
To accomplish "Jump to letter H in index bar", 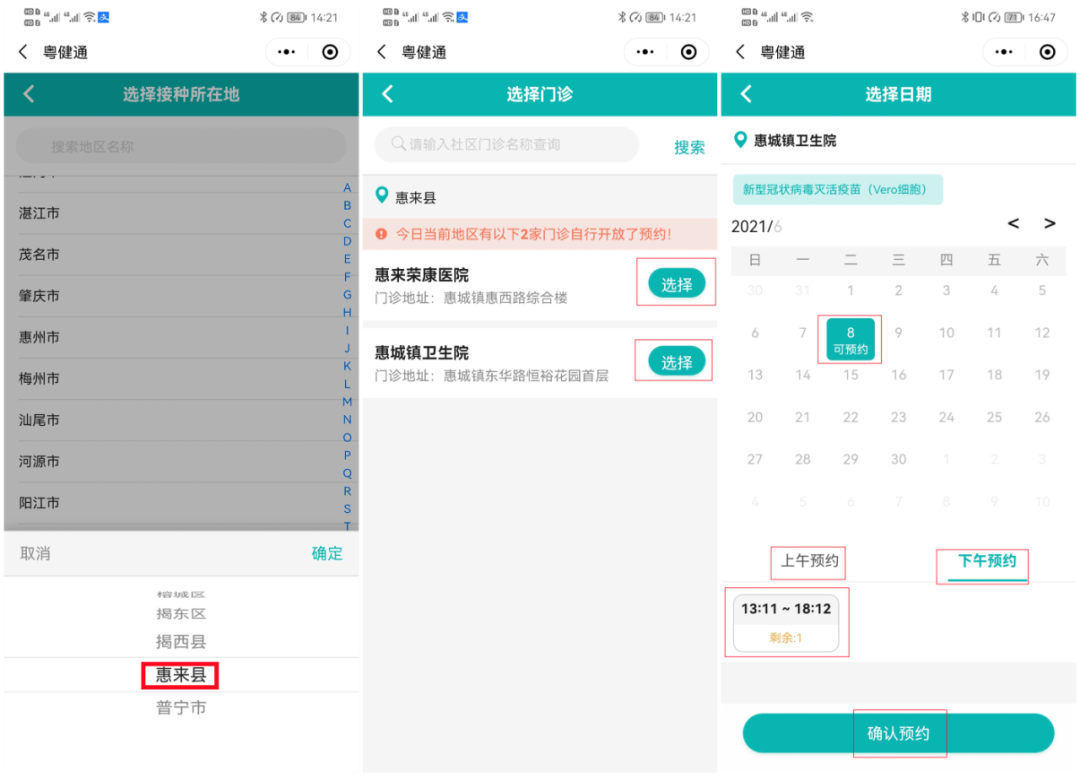I will [347, 313].
